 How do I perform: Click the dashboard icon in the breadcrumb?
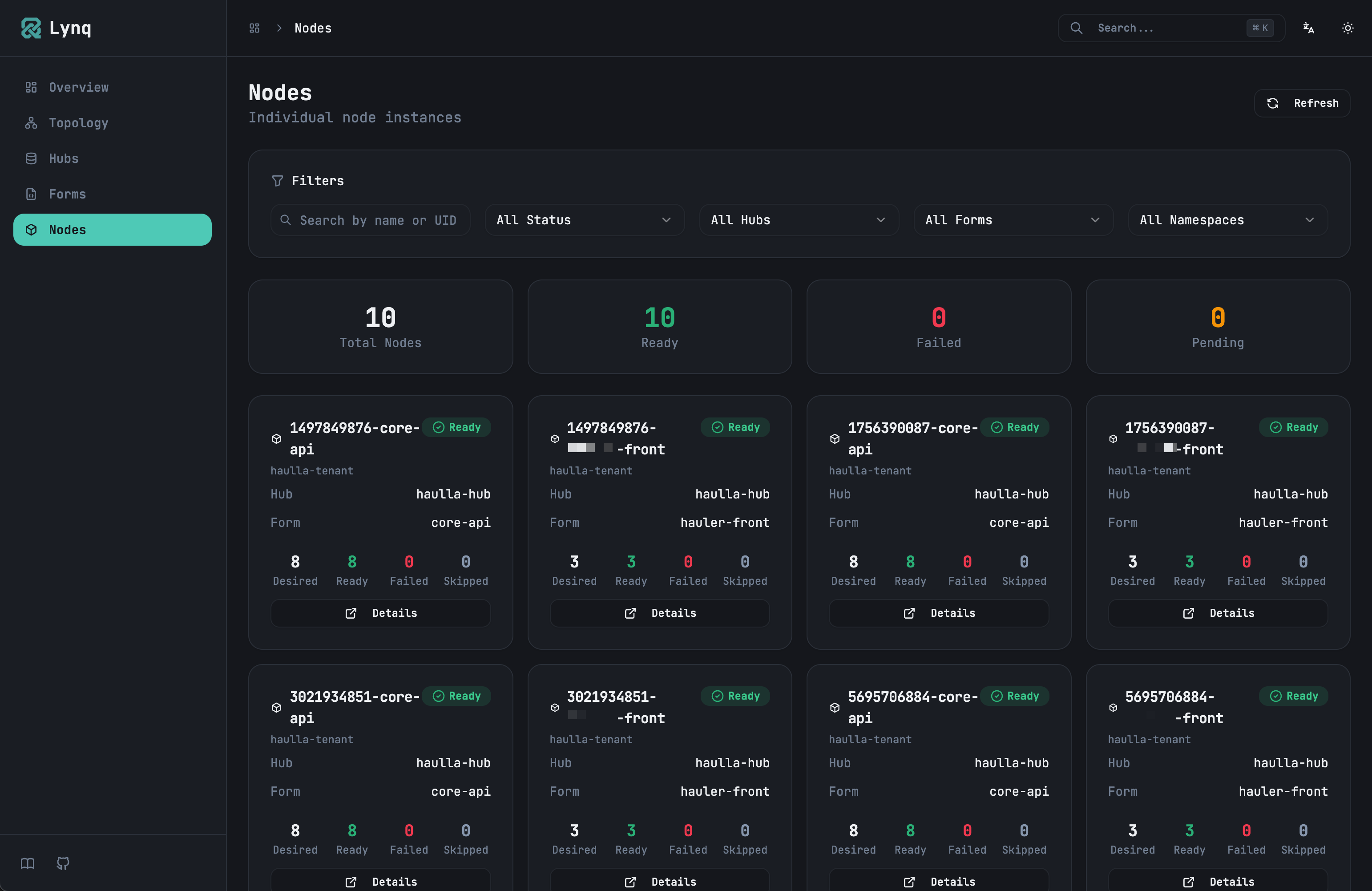pyautogui.click(x=254, y=28)
